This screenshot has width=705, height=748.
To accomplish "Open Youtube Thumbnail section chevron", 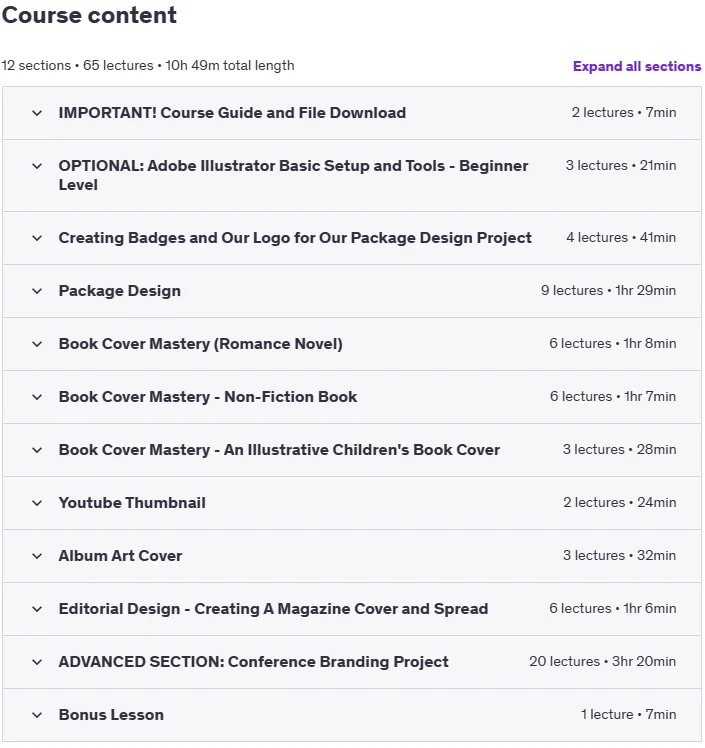I will [37, 503].
